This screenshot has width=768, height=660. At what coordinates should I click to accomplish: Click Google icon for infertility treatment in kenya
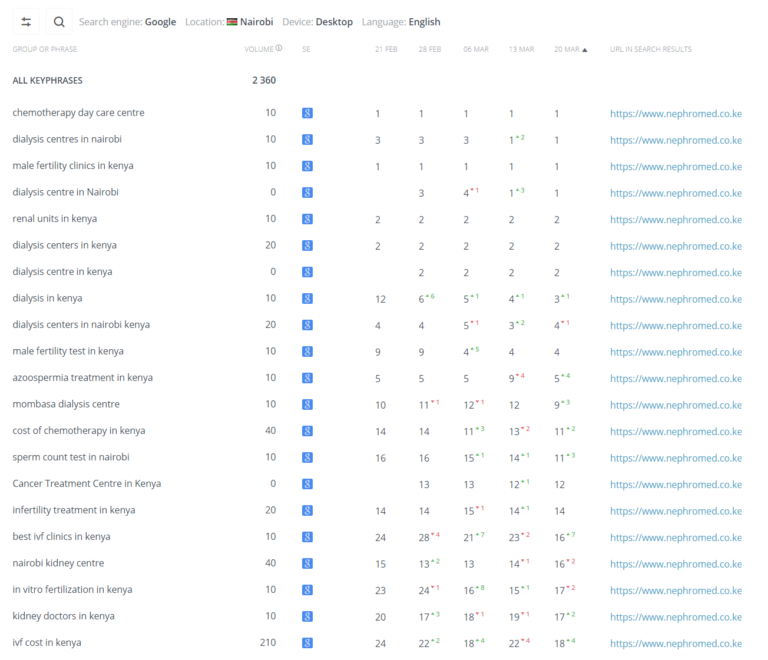[307, 510]
